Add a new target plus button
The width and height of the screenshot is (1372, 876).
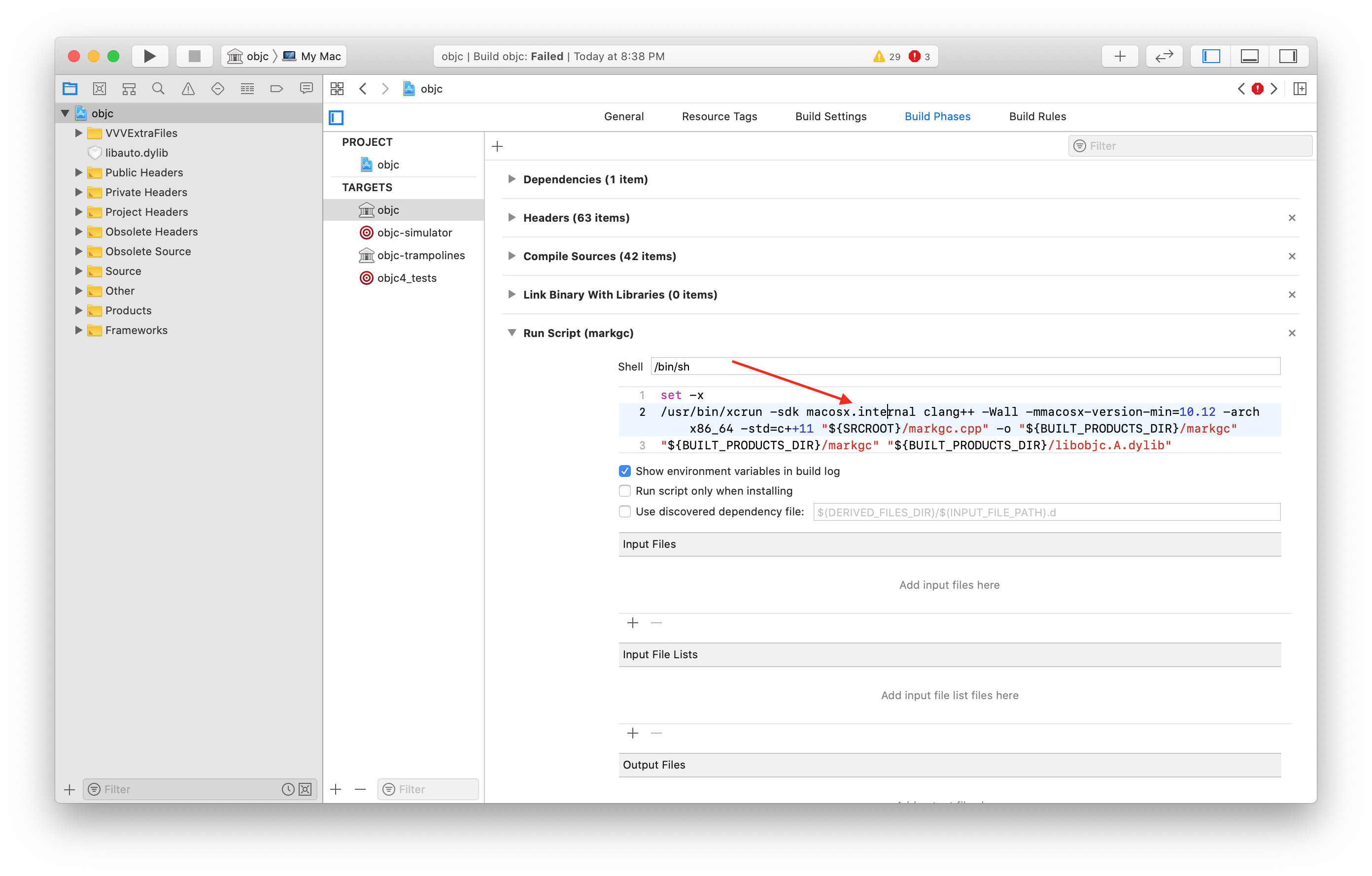336,789
